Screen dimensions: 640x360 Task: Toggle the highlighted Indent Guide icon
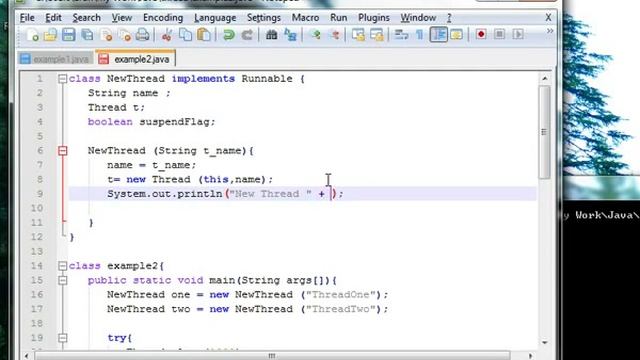click(438, 35)
